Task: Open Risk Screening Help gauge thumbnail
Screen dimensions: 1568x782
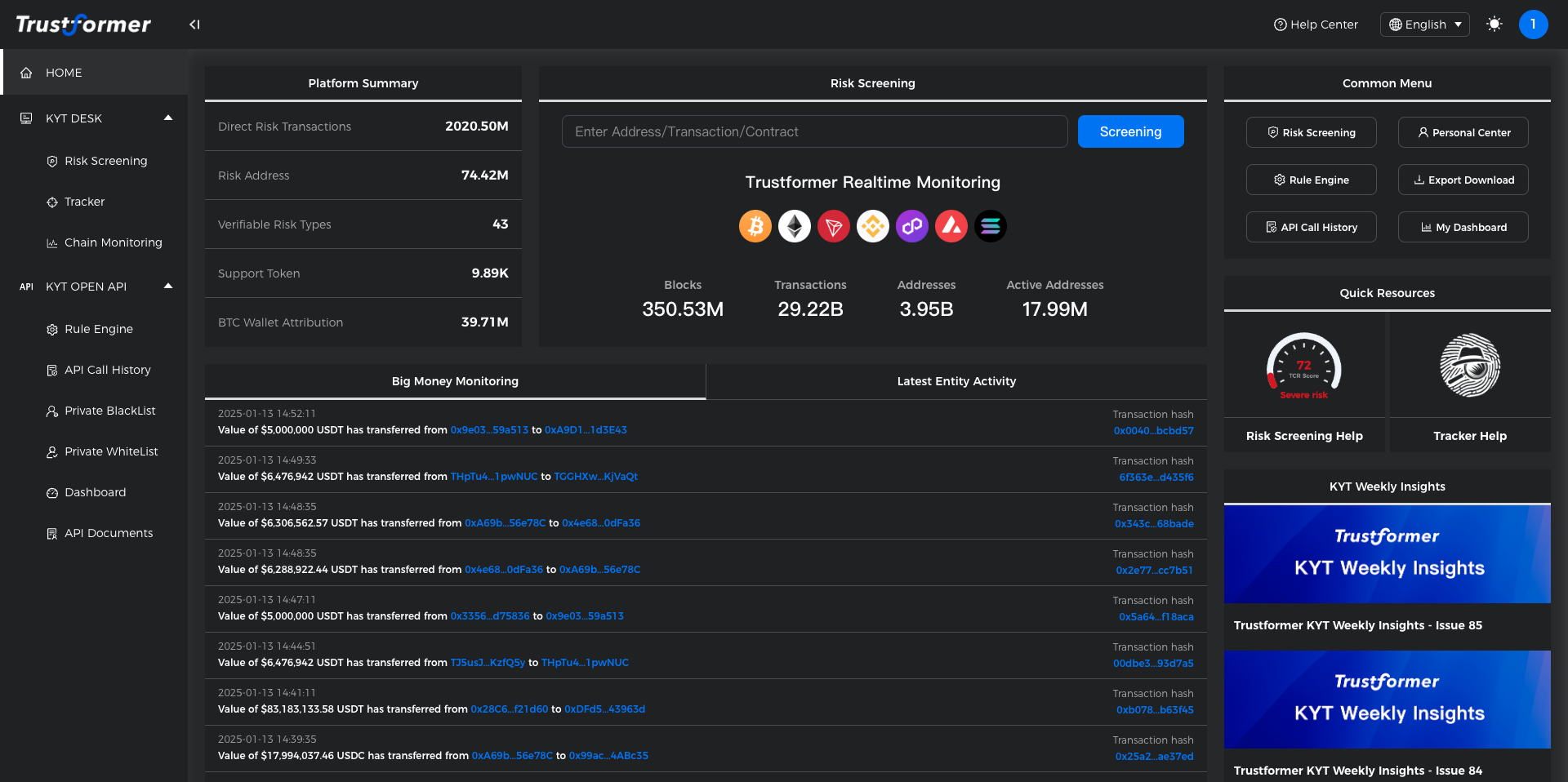Action: pyautogui.click(x=1304, y=366)
